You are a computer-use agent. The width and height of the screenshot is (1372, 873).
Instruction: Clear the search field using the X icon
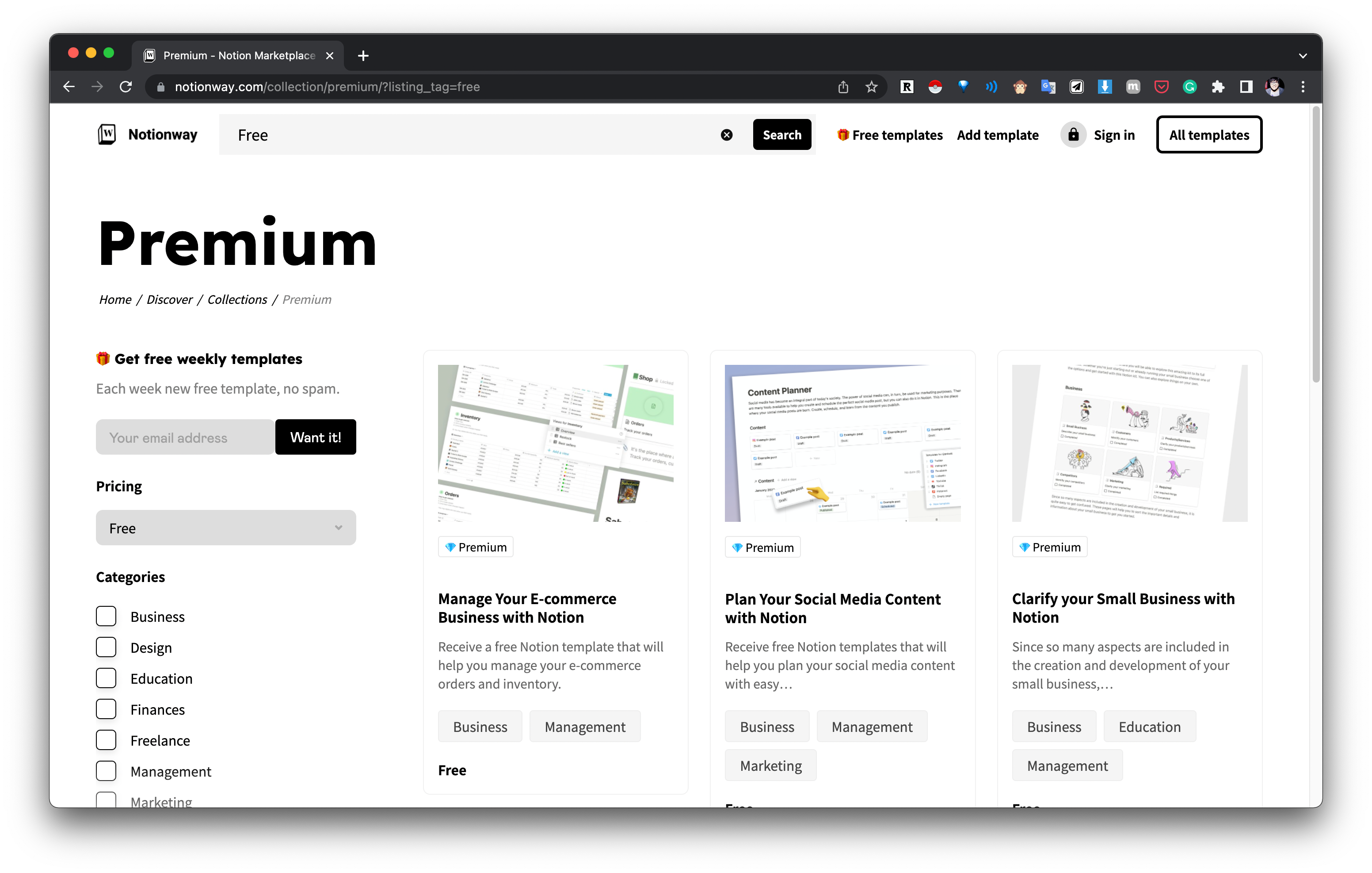(727, 134)
